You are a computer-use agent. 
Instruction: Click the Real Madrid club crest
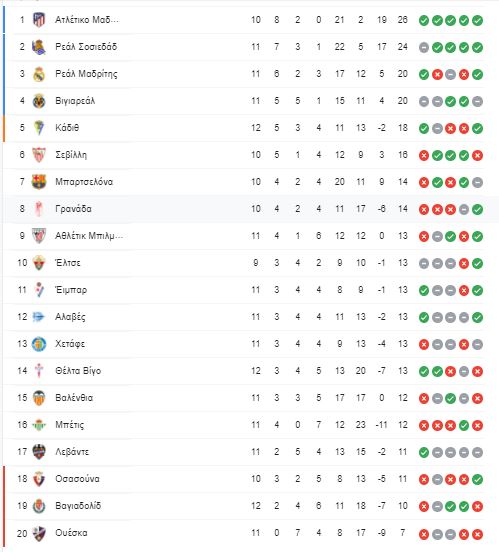coord(39,74)
